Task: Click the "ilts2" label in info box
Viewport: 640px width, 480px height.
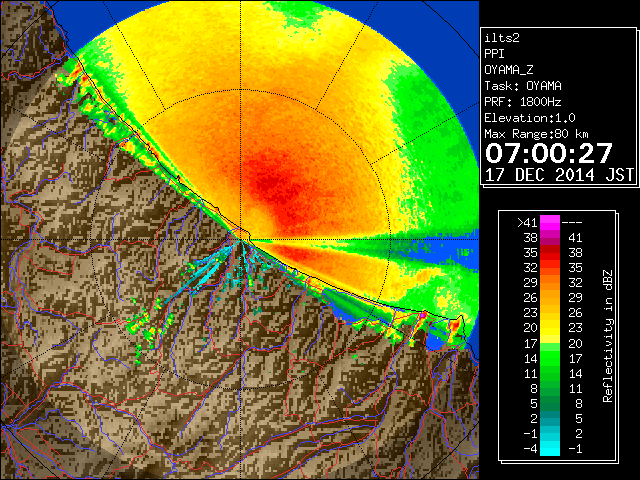Action: [x=502, y=38]
